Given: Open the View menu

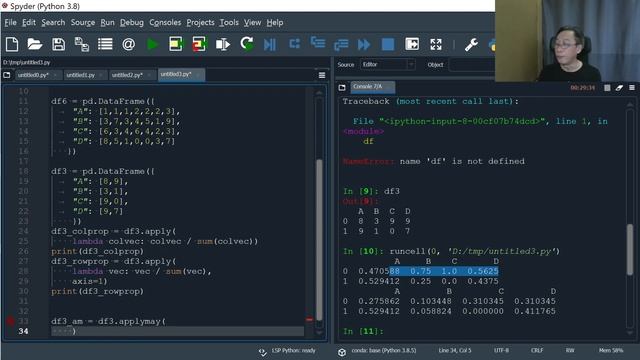Looking at the screenshot, I should coord(252,22).
